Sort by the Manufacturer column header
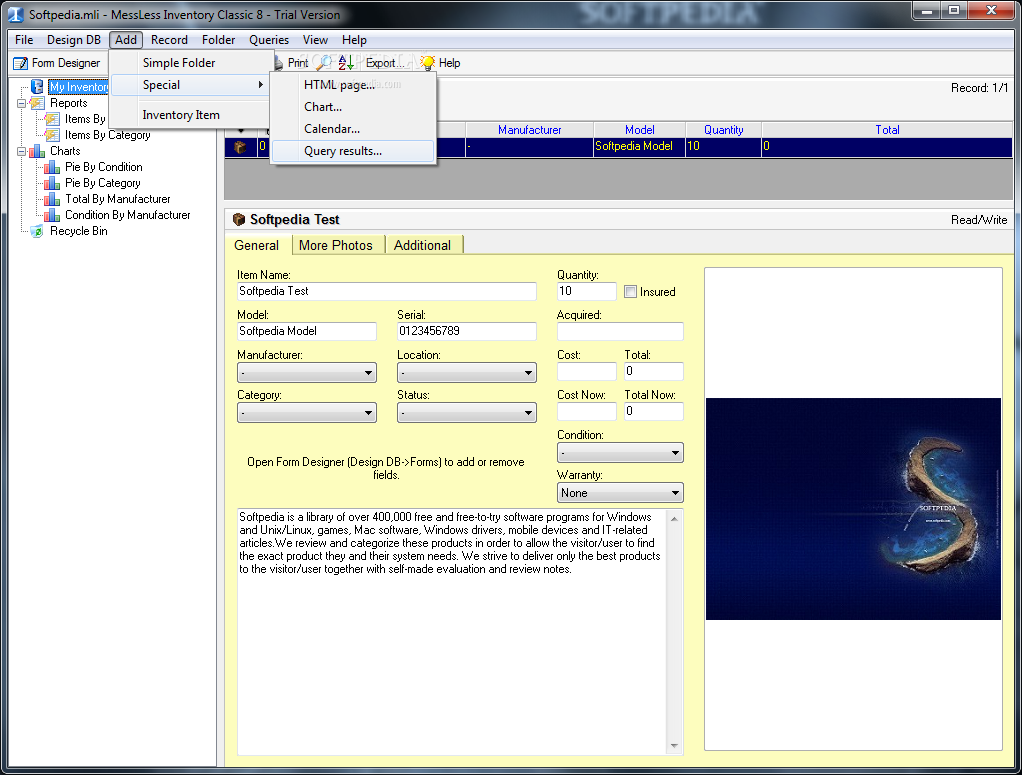 tap(529, 130)
